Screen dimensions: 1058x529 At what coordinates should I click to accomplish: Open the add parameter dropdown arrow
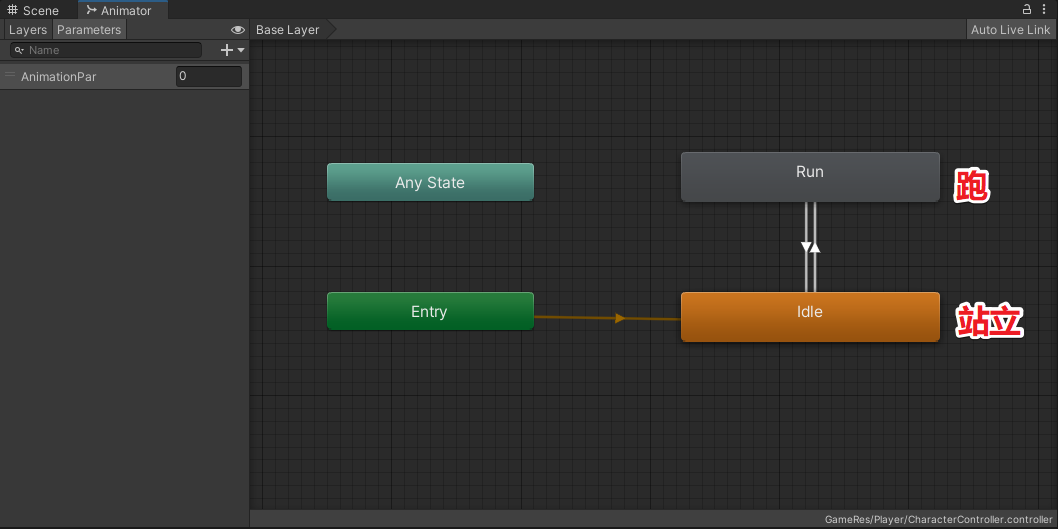(x=241, y=50)
